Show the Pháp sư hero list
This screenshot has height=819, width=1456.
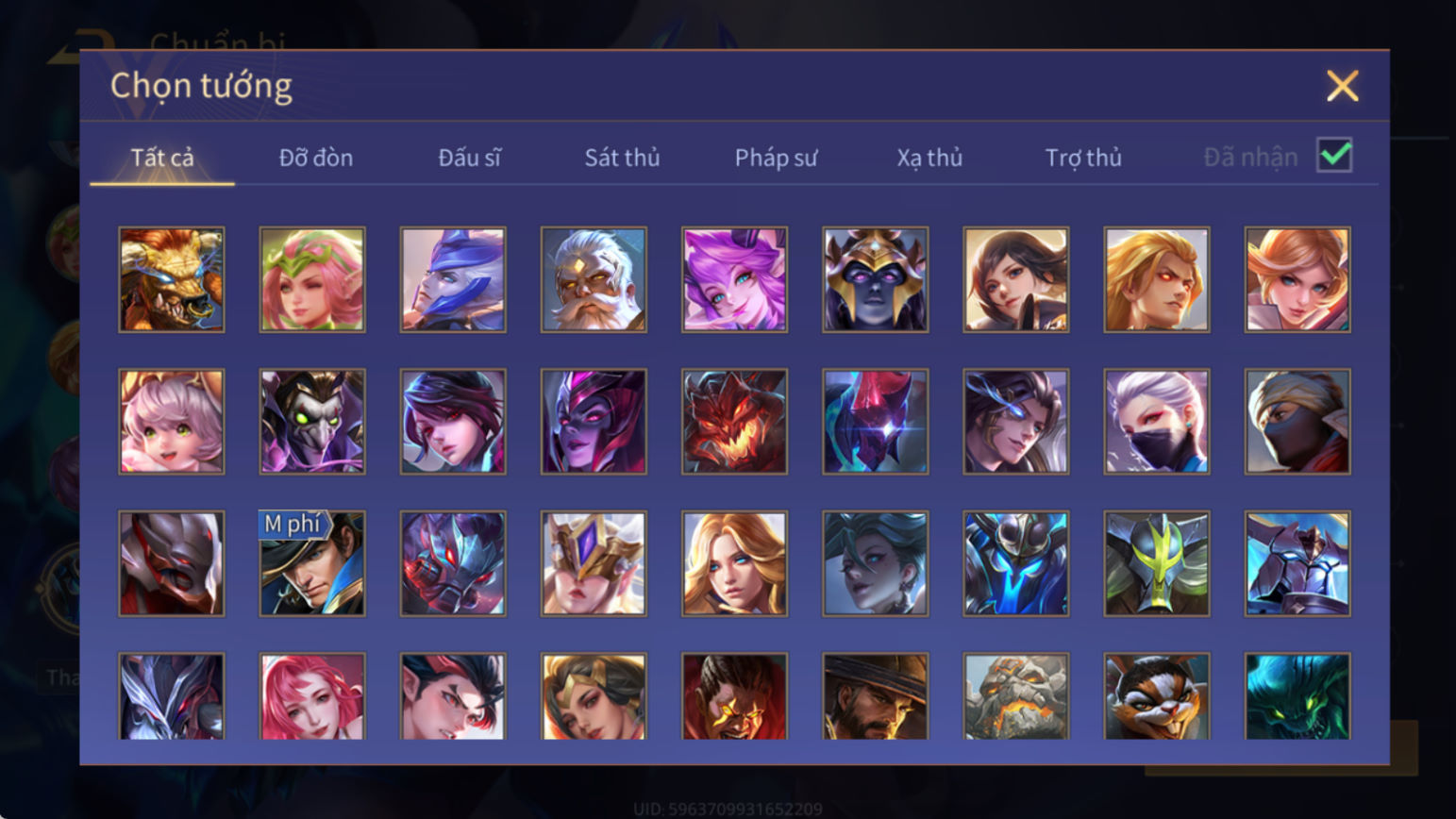tap(776, 158)
